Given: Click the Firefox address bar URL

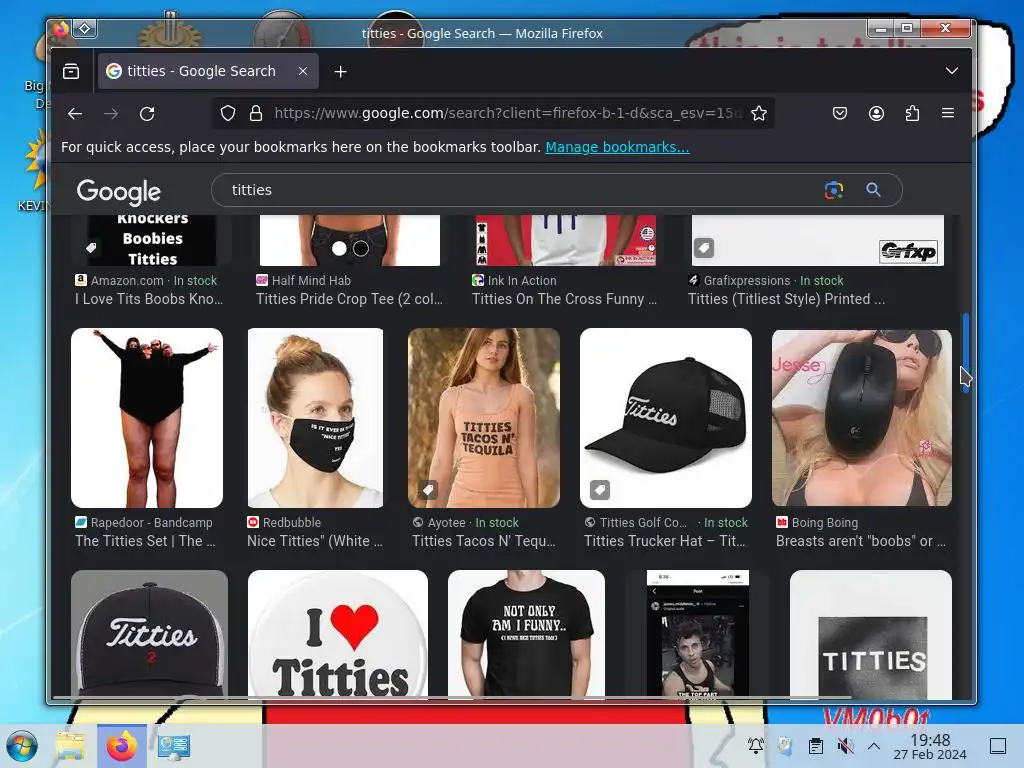Looking at the screenshot, I should pos(507,113).
